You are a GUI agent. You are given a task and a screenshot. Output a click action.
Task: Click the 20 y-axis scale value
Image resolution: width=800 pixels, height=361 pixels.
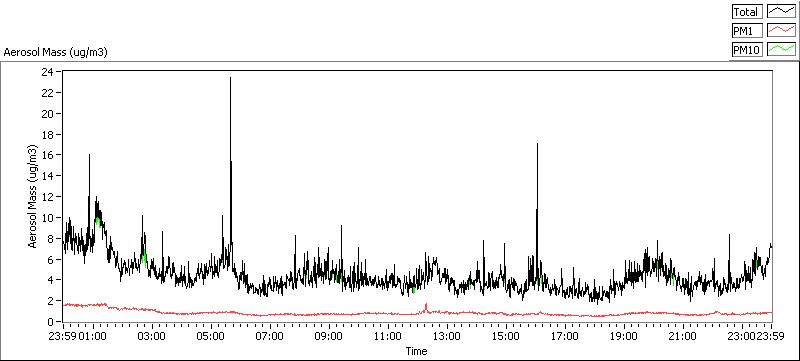tap(48, 114)
